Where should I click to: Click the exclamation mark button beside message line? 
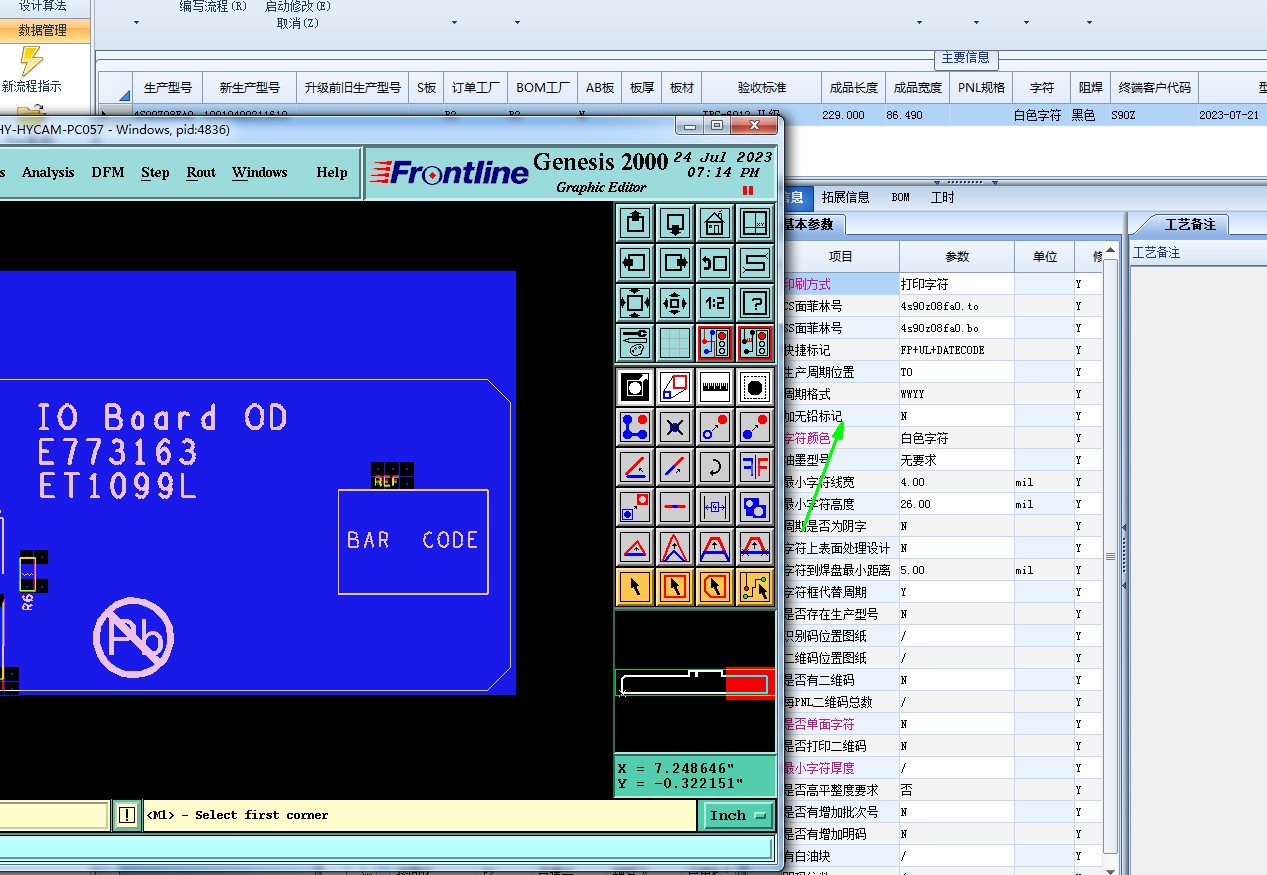126,815
